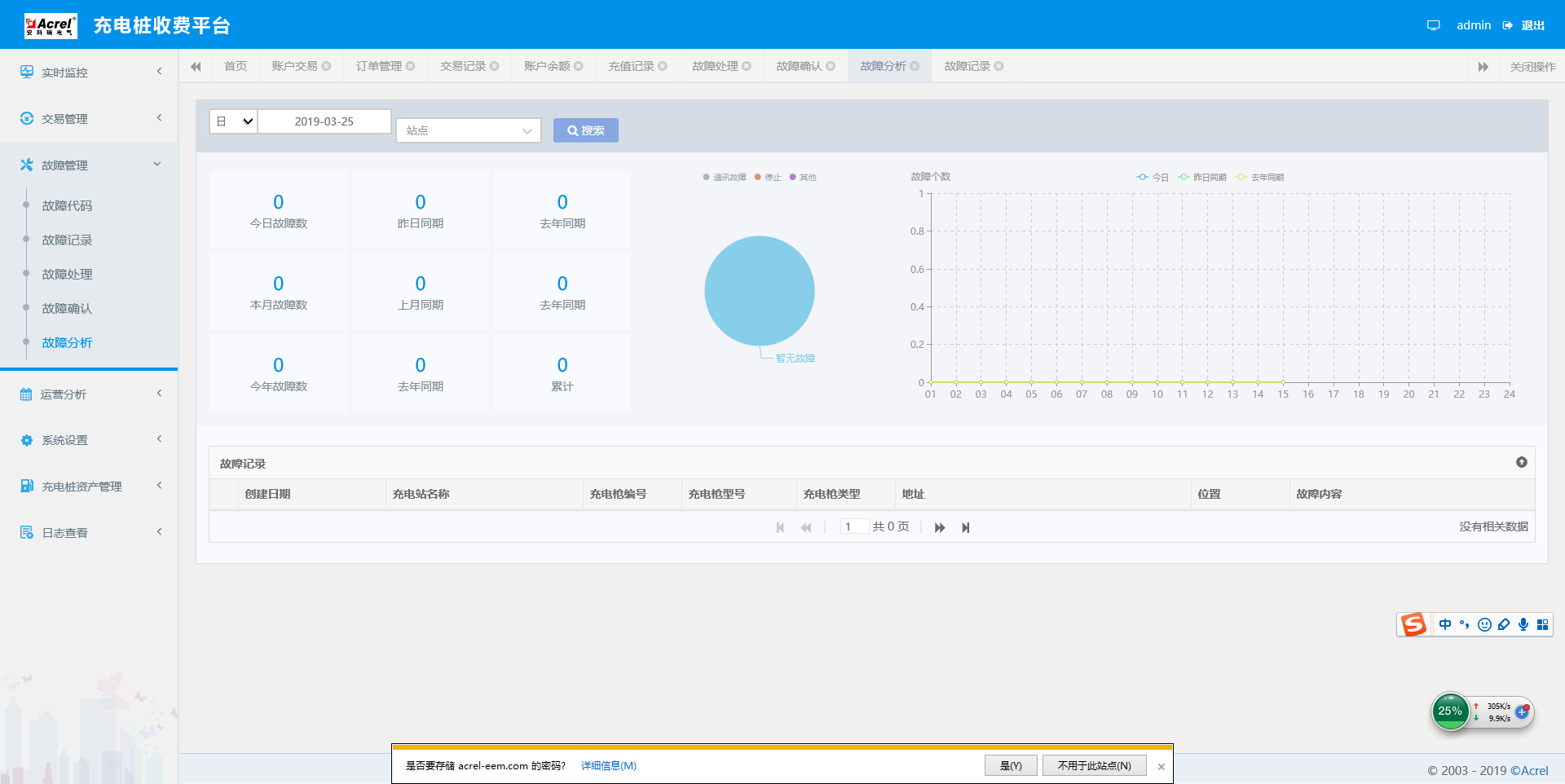Click the 实时监控 monitor icon
The width and height of the screenshot is (1565, 784).
(x=27, y=72)
